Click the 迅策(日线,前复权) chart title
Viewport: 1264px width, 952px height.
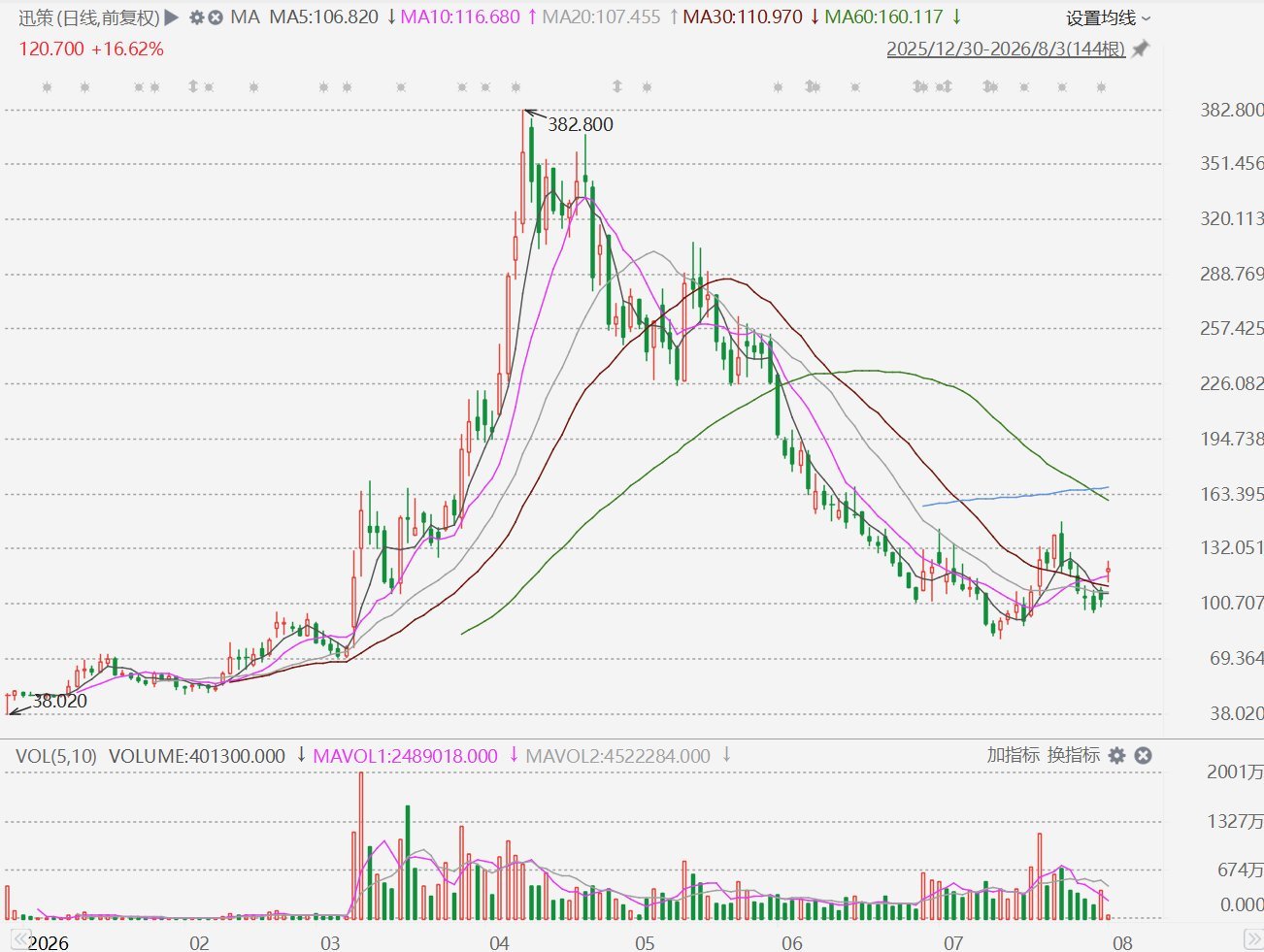pyautogui.click(x=88, y=17)
